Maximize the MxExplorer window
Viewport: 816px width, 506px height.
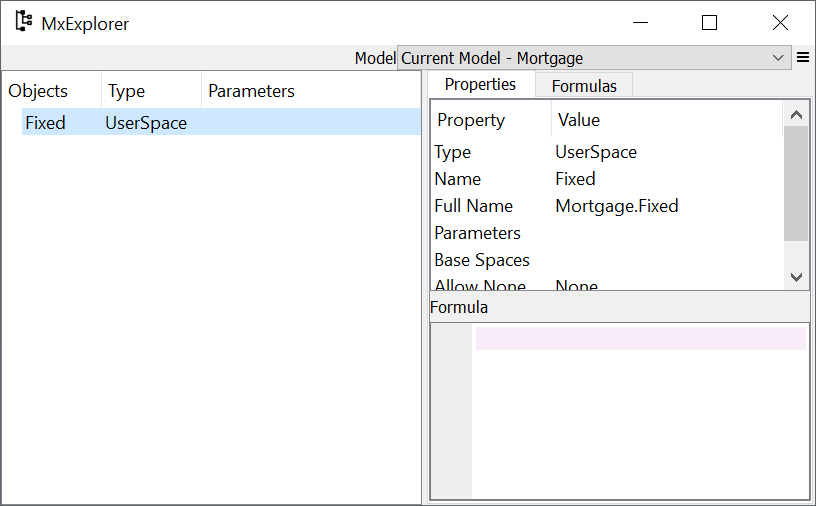709,23
